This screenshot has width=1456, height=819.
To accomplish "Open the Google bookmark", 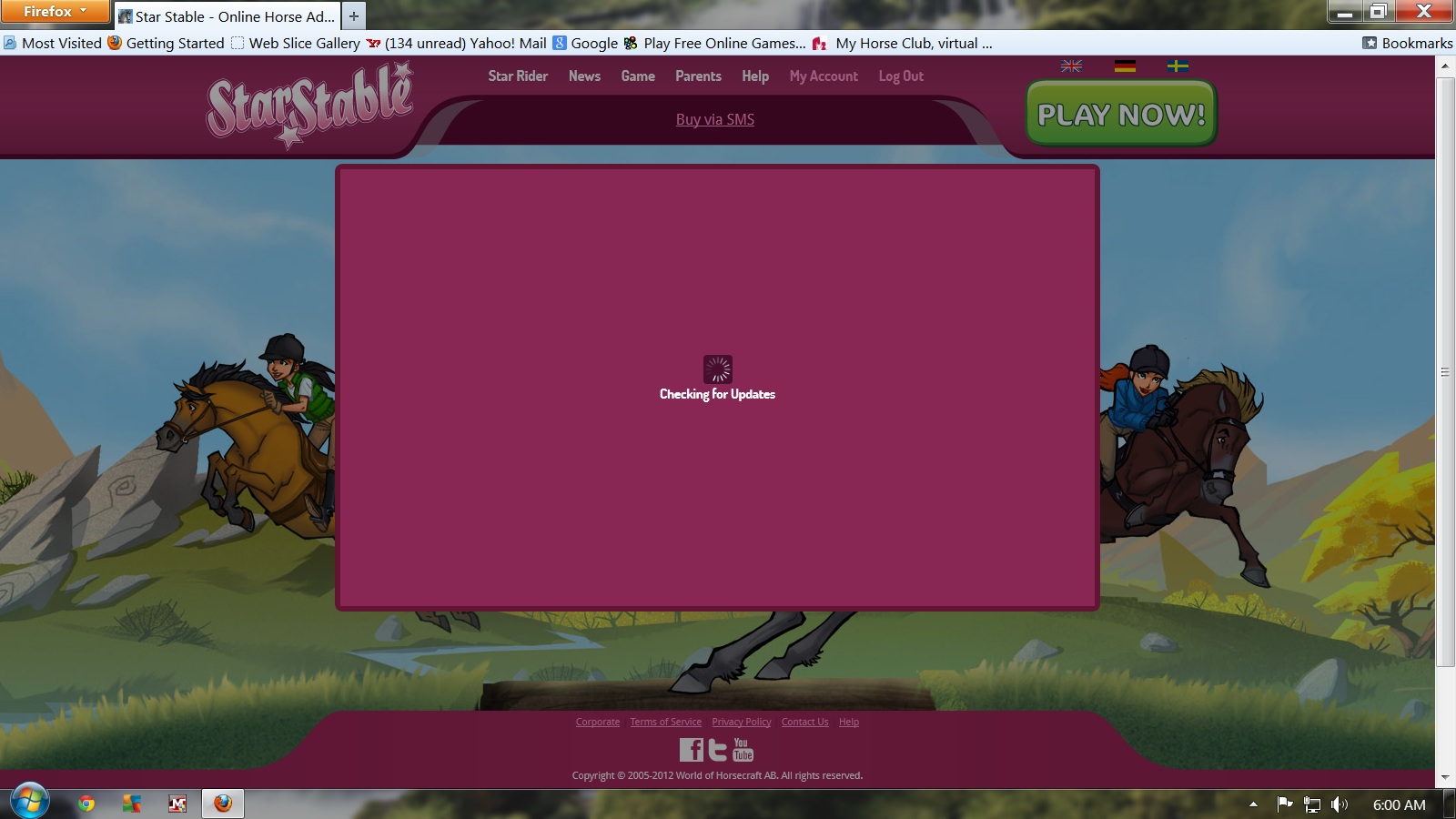I will click(585, 43).
